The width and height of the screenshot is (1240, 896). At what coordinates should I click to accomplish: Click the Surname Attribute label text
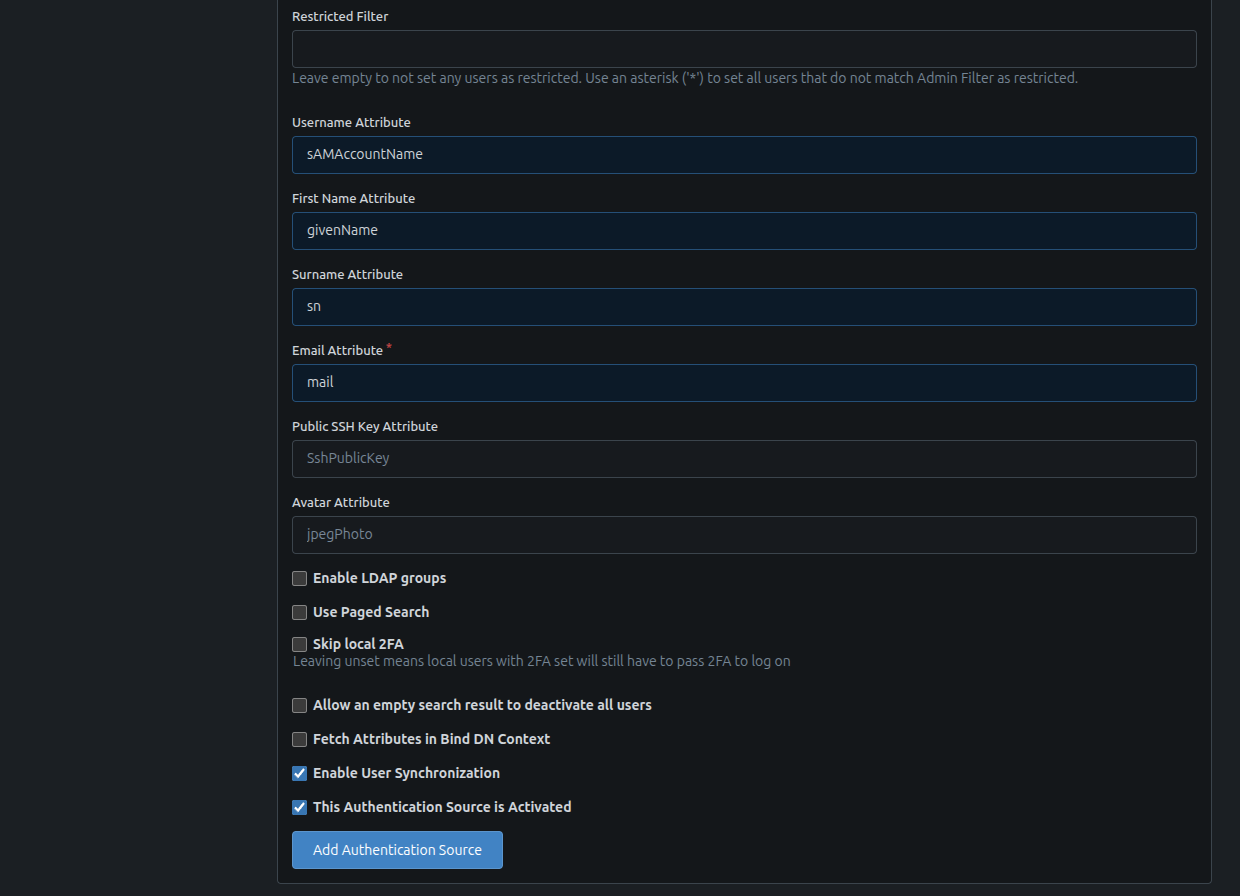[x=347, y=274]
